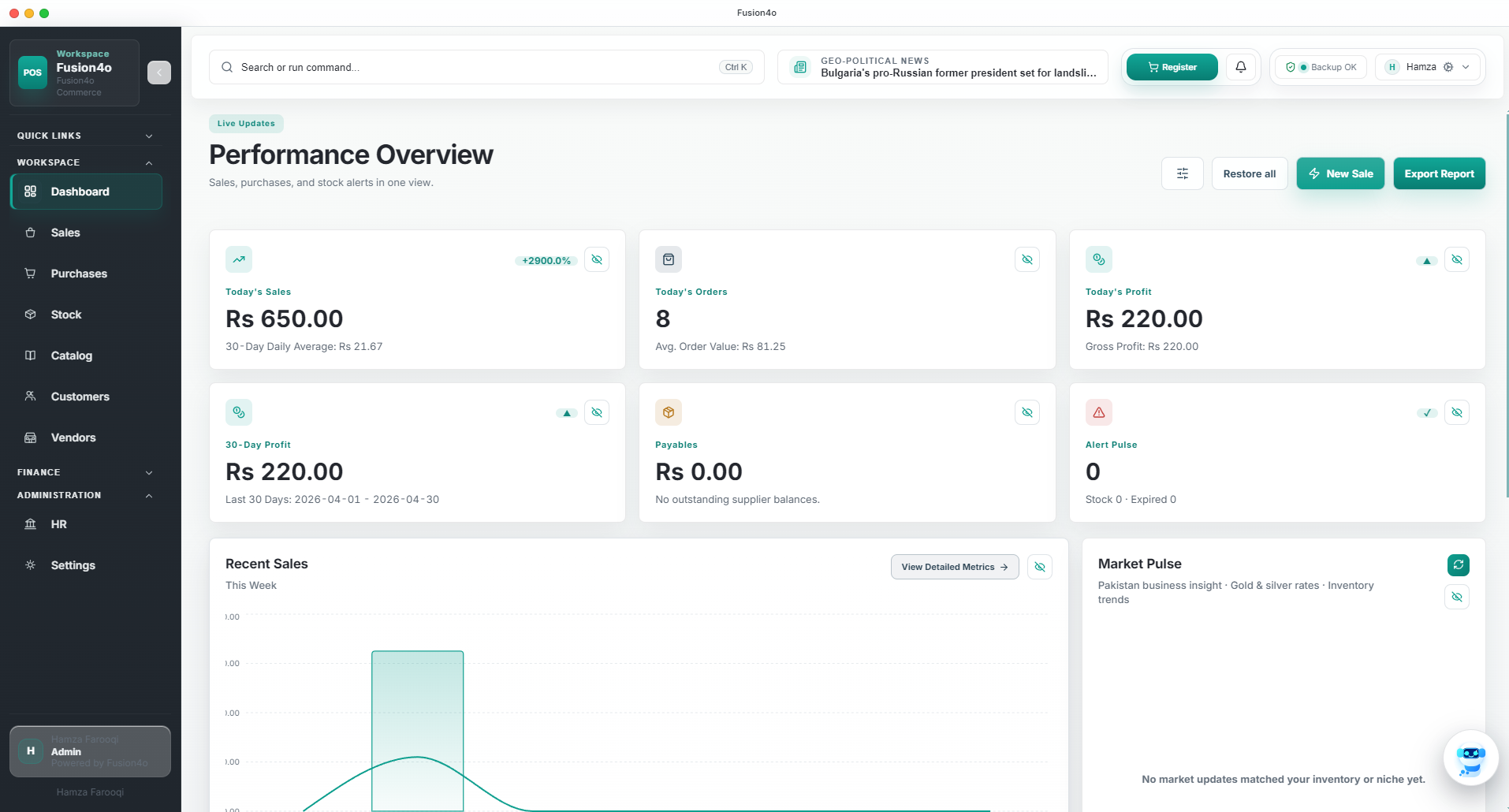Open the Vendors section

click(x=73, y=438)
